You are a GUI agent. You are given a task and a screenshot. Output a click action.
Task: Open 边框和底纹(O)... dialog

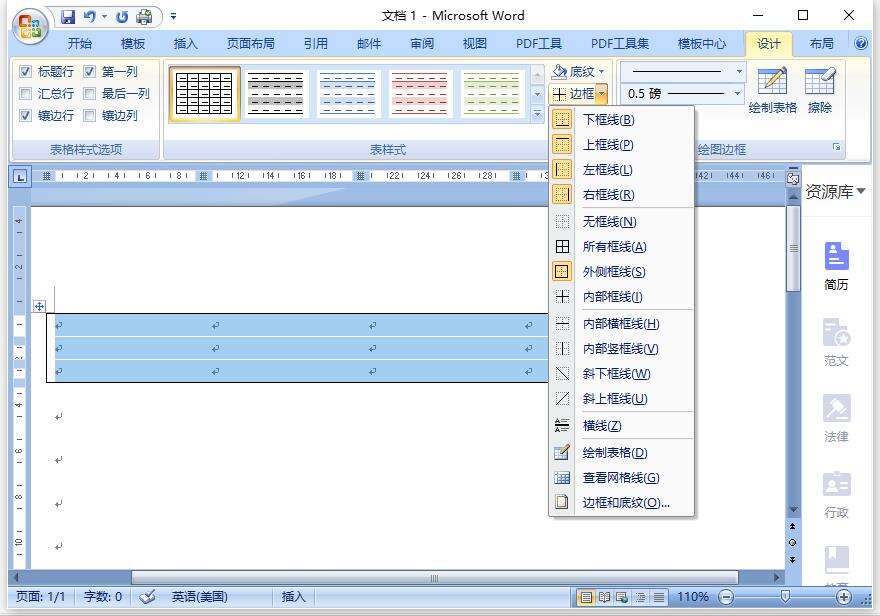[621, 503]
